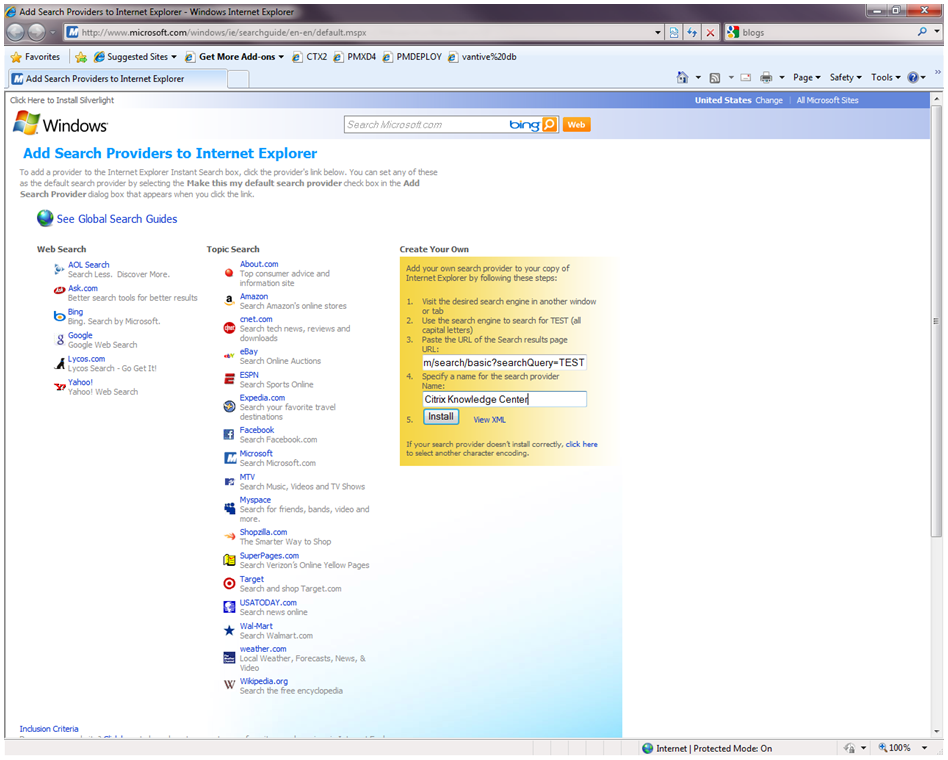The width and height of the screenshot is (948, 760).
Task: Follow the Wikipedia.org search provider link
Action: click(263, 681)
